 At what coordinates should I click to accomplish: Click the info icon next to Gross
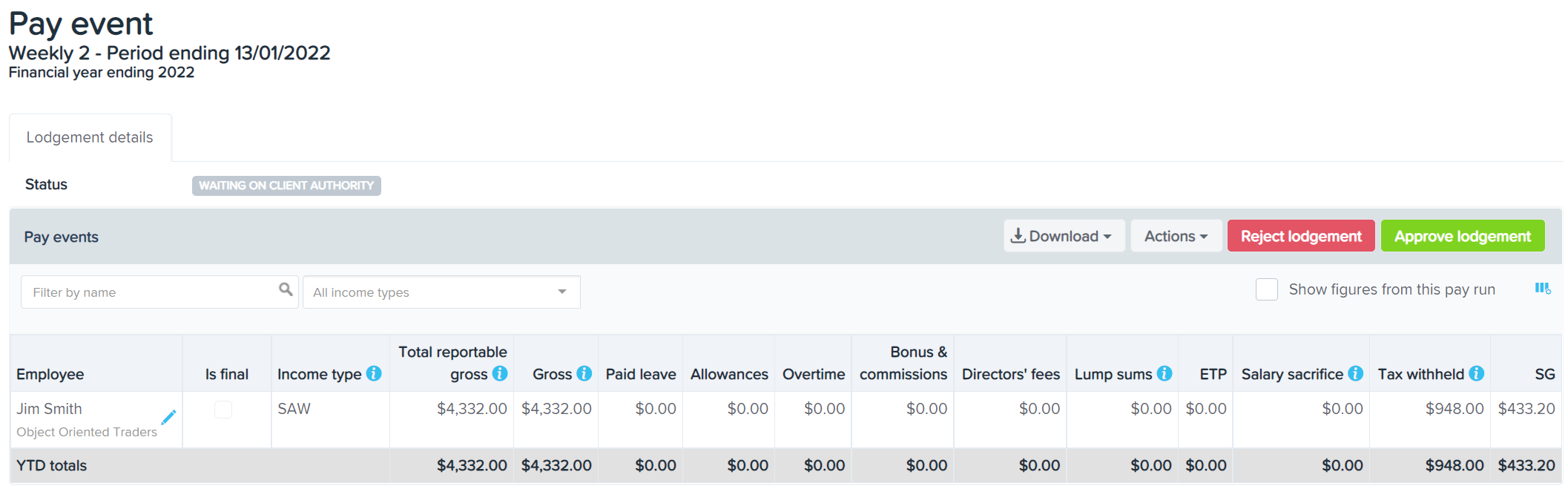(584, 374)
